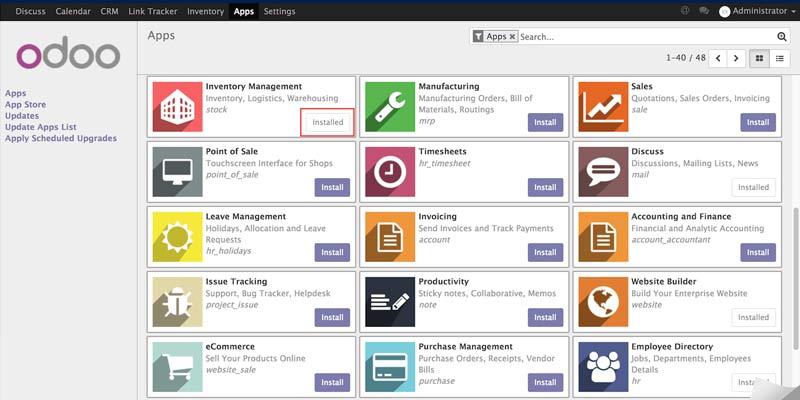Screen dimensions: 800x400
Task: Install the Point of Sale app
Action: click(332, 187)
